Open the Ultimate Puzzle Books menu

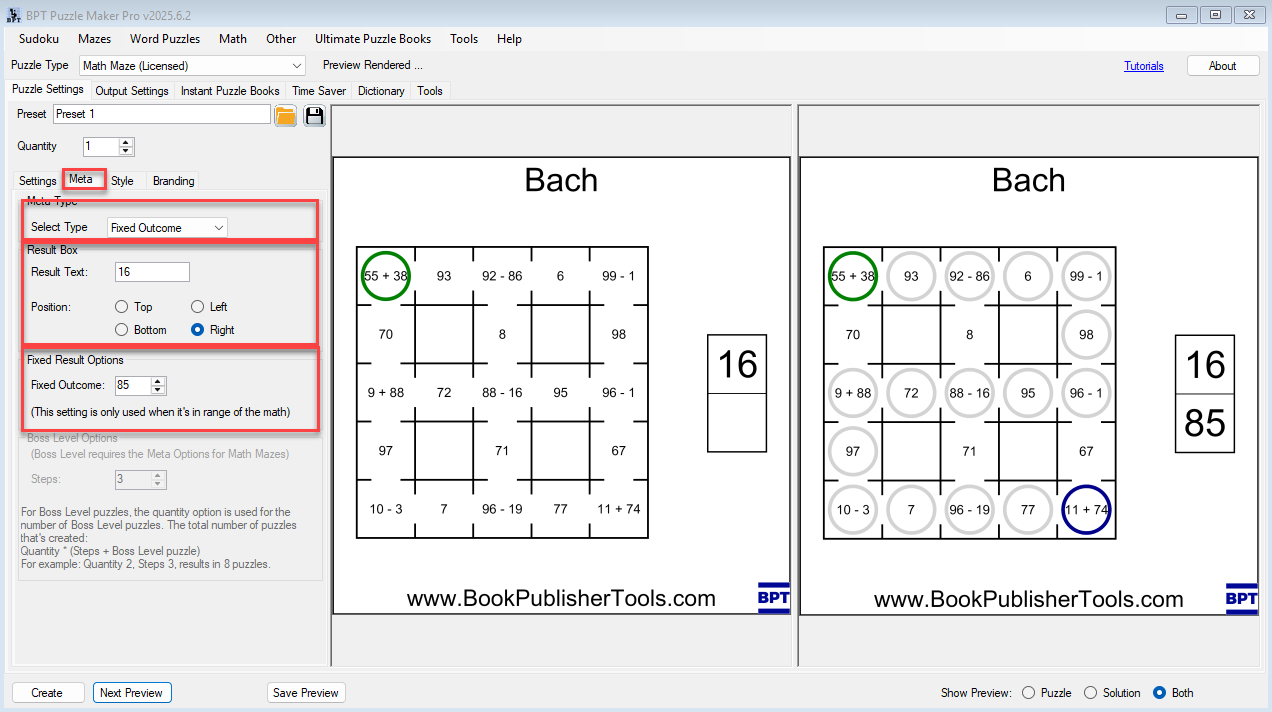coord(372,39)
